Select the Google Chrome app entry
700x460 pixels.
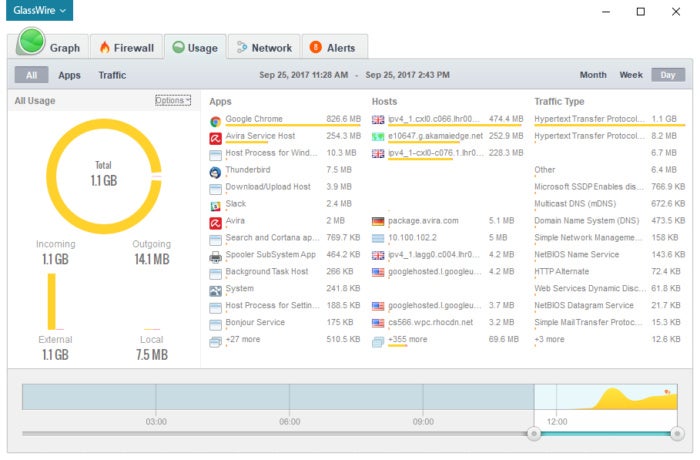tap(254, 119)
